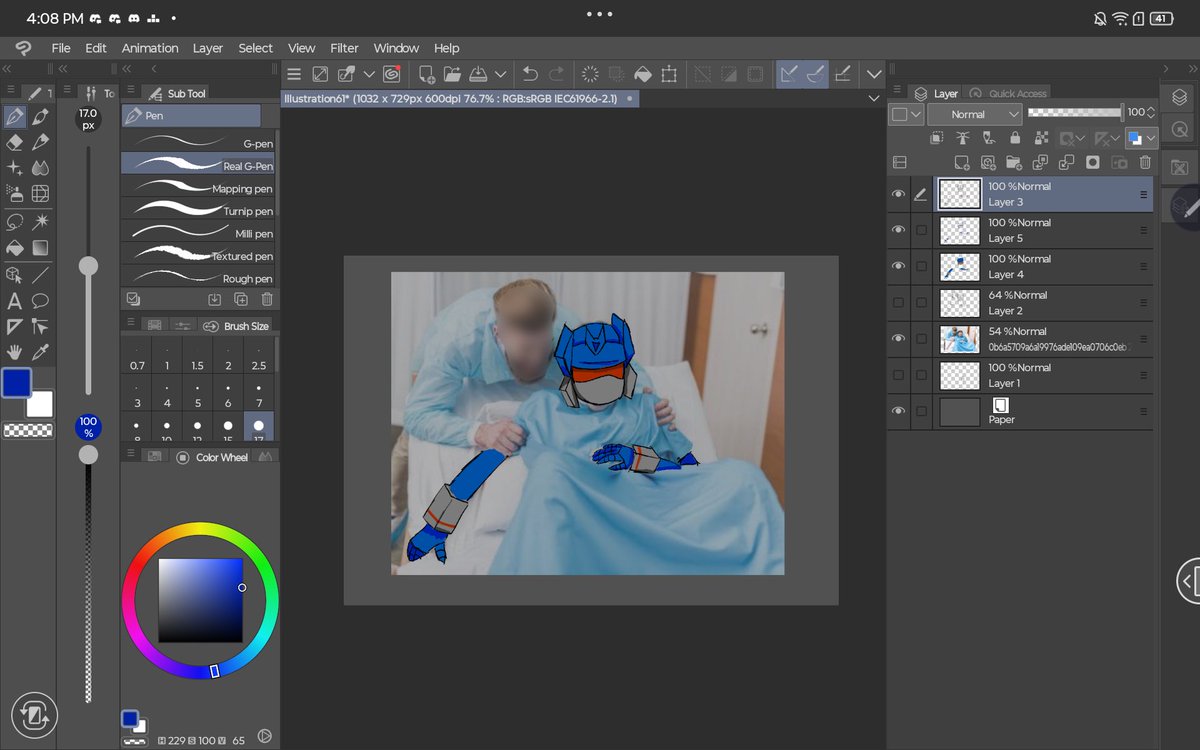Switch to the Quick Access tab
The width and height of the screenshot is (1200, 750).
coord(1008,93)
